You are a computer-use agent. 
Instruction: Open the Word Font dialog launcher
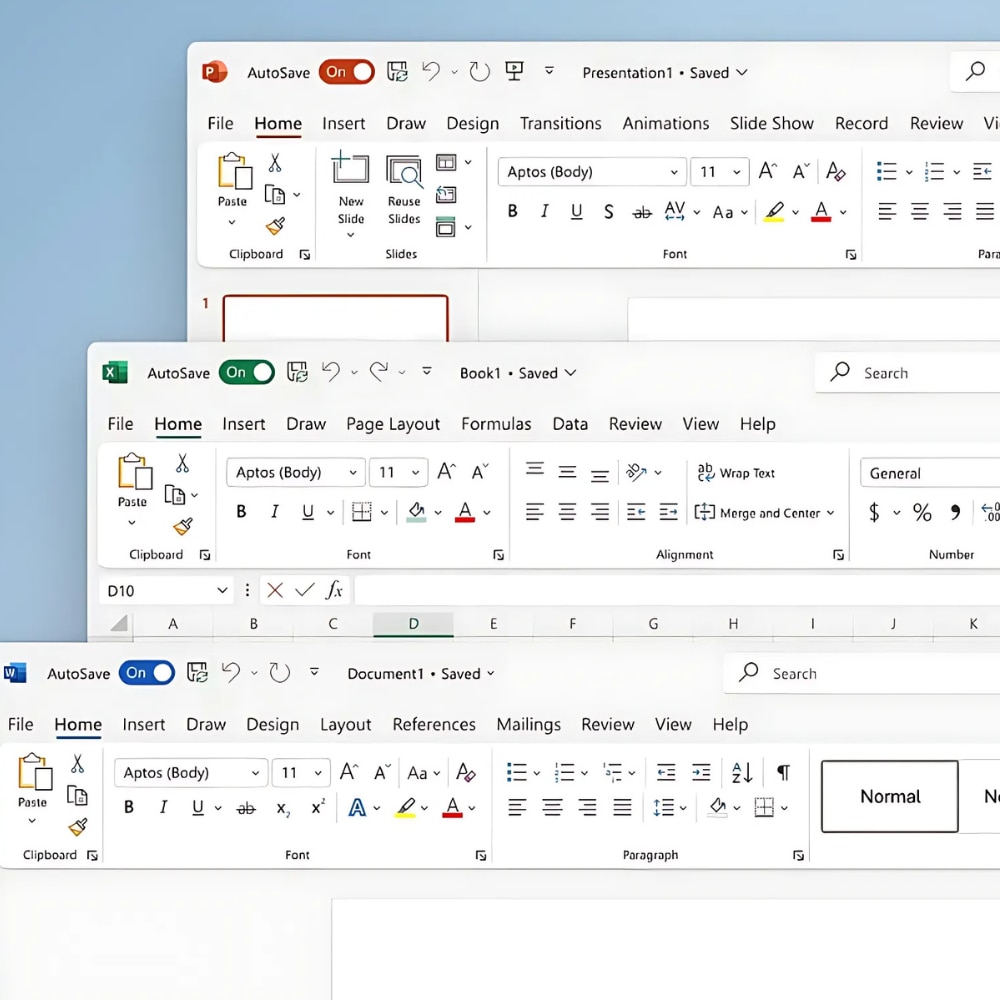[x=481, y=855]
